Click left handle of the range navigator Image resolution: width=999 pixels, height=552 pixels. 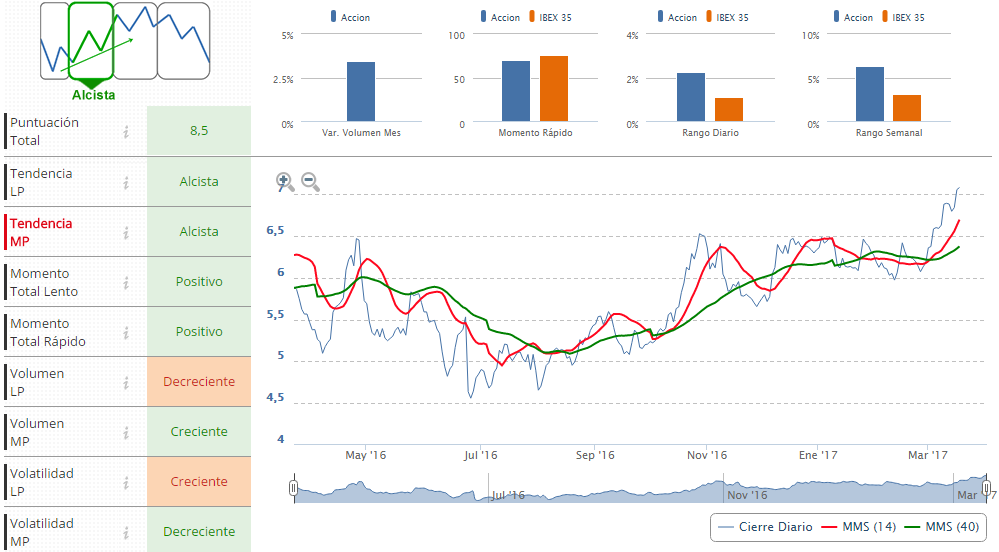(293, 488)
